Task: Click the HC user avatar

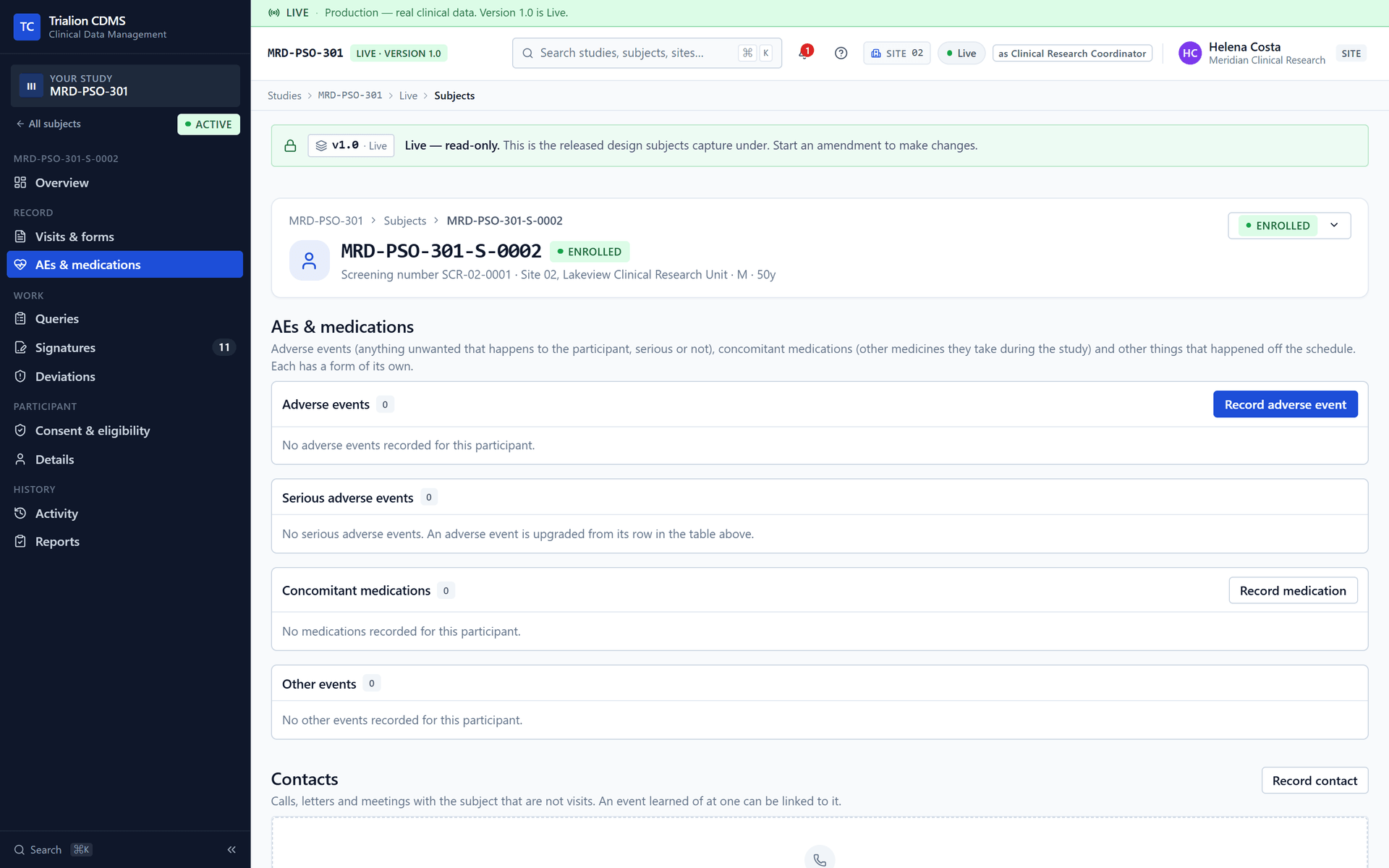Action: (x=1189, y=53)
